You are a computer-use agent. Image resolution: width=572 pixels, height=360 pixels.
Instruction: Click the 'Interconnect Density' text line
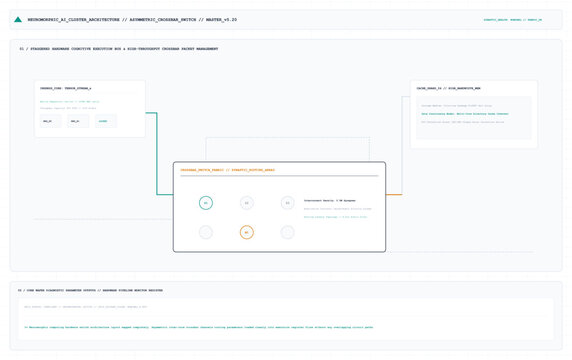[x=330, y=201]
